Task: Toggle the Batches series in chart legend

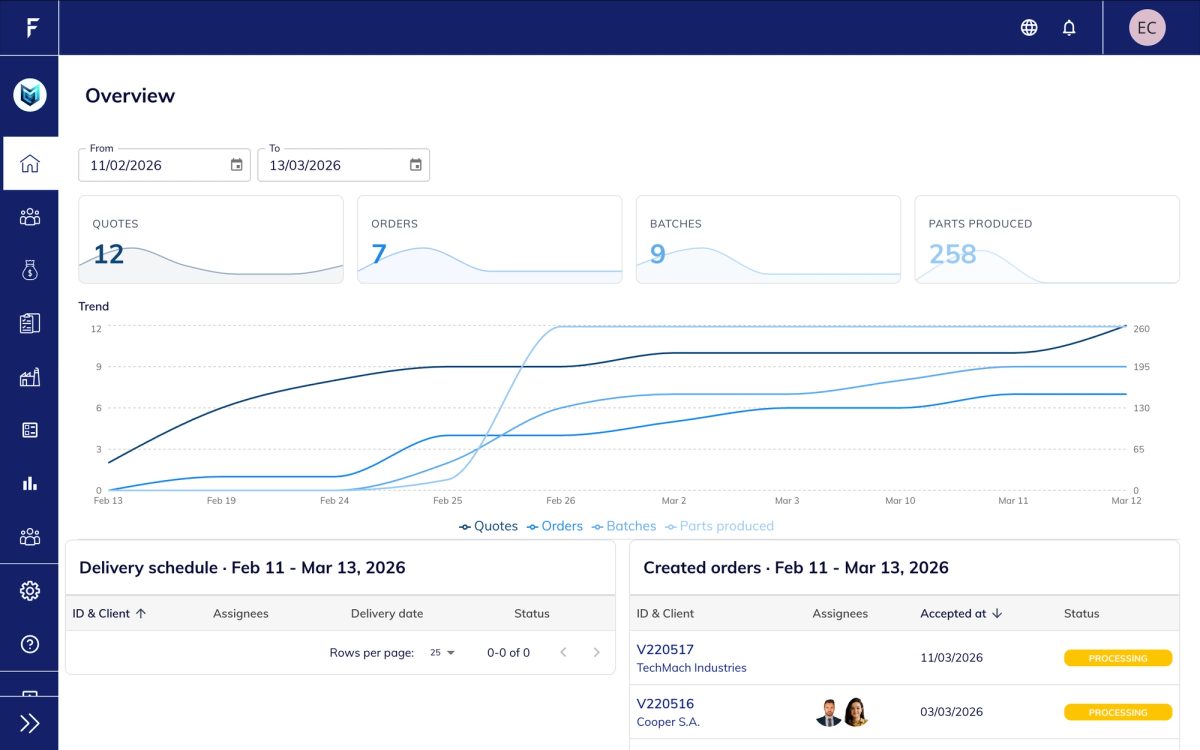Action: 624,526
